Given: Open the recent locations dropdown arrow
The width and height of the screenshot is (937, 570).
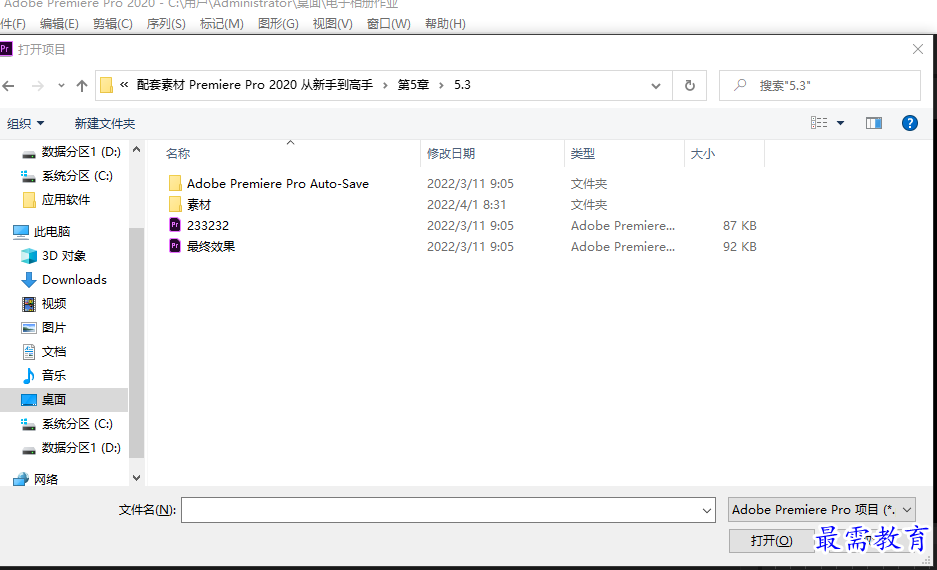Looking at the screenshot, I should point(61,85).
